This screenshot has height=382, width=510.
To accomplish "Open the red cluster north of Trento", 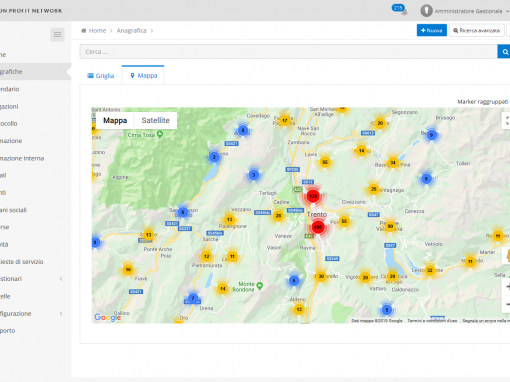I will tap(313, 196).
